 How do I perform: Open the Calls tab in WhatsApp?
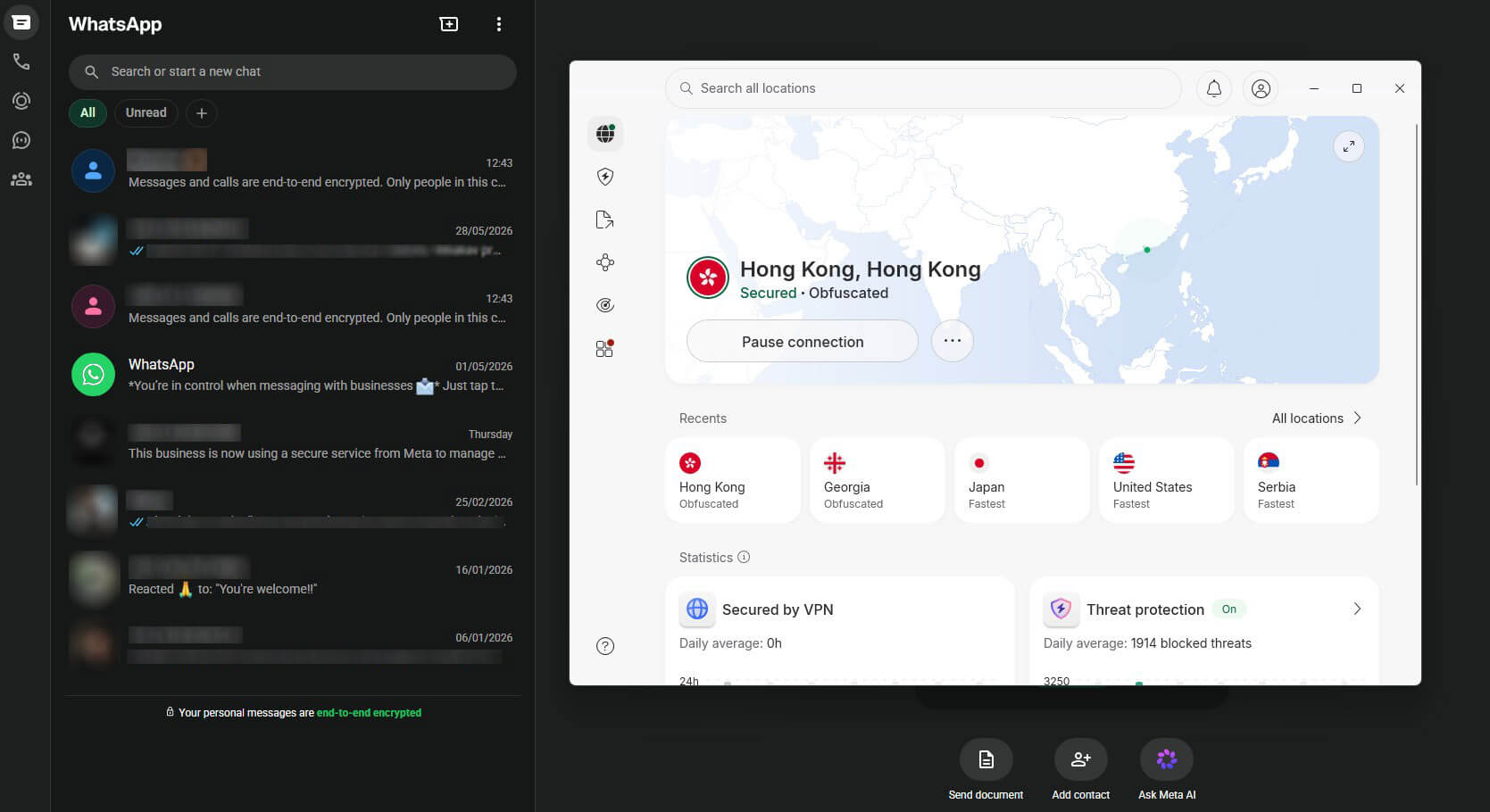[21, 62]
